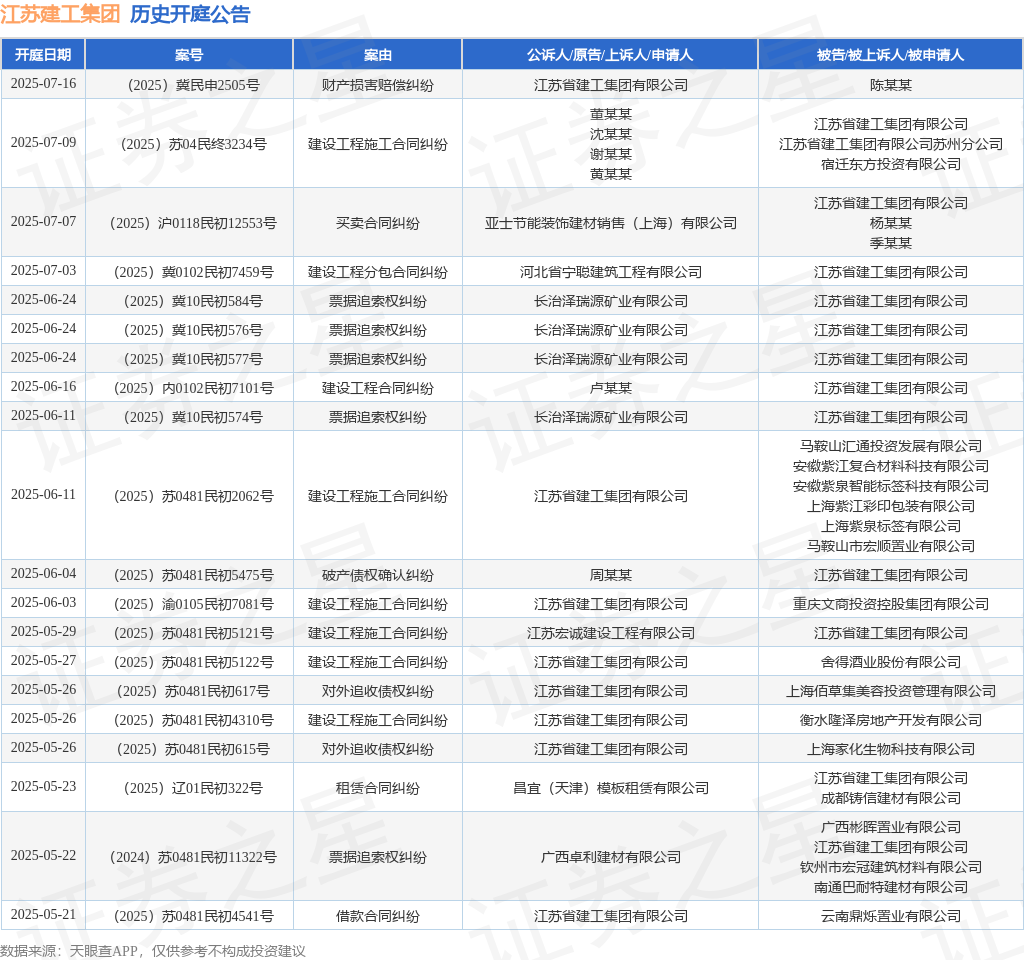Click defendant cell 陈某某
This screenshot has height=960, width=1024.
(891, 85)
